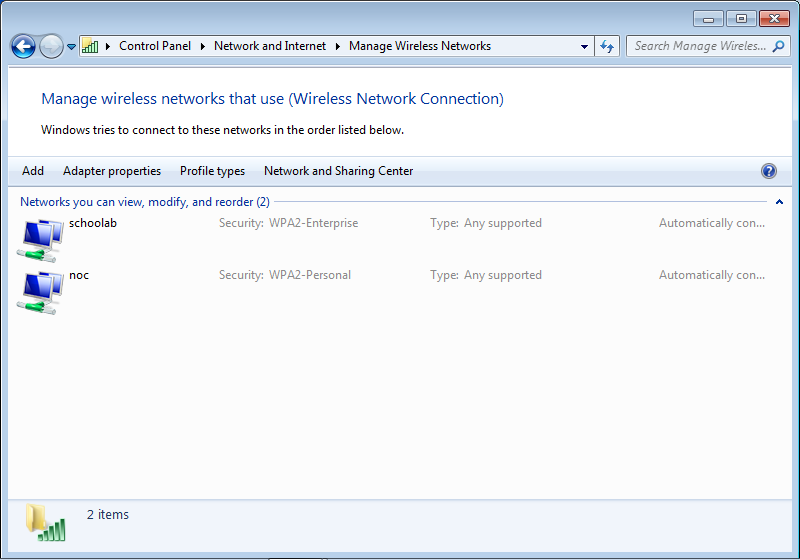The width and height of the screenshot is (800, 560).
Task: Refresh the Manage Wireless Networks view
Action: [x=607, y=46]
